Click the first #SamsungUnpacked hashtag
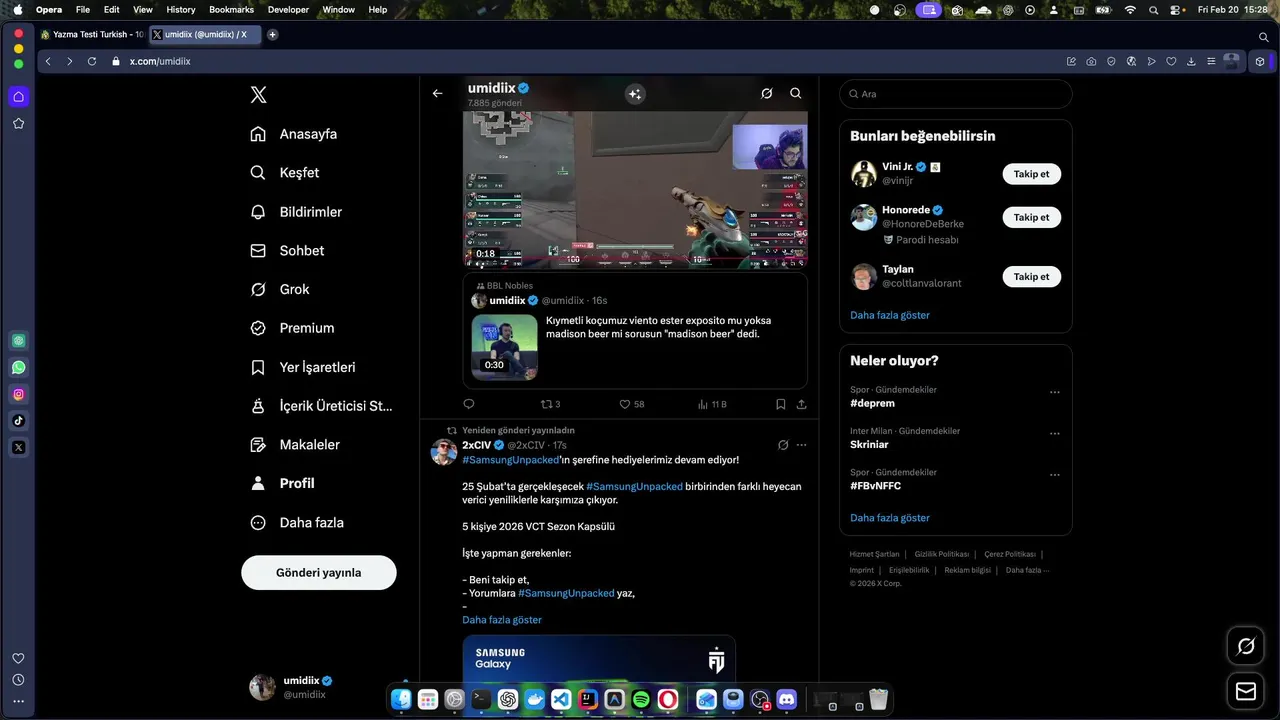 [x=510, y=459]
